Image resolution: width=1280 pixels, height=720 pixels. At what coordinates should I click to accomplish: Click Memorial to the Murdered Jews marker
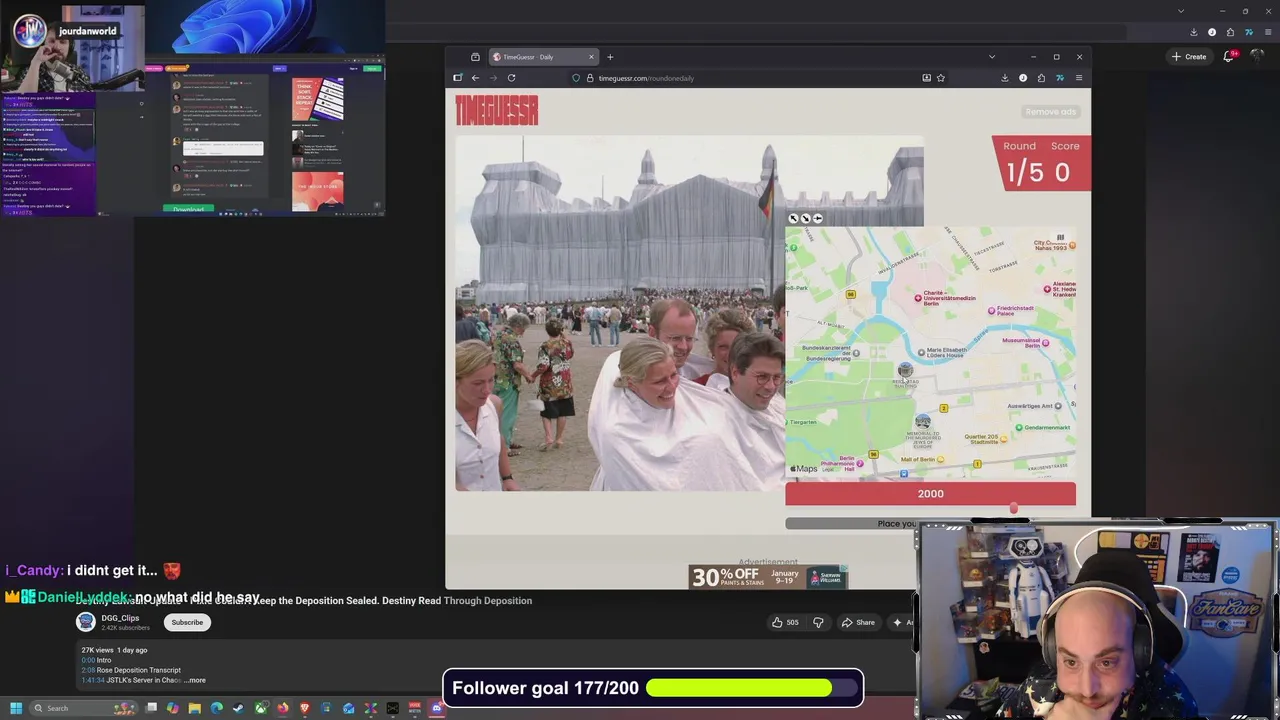923,423
